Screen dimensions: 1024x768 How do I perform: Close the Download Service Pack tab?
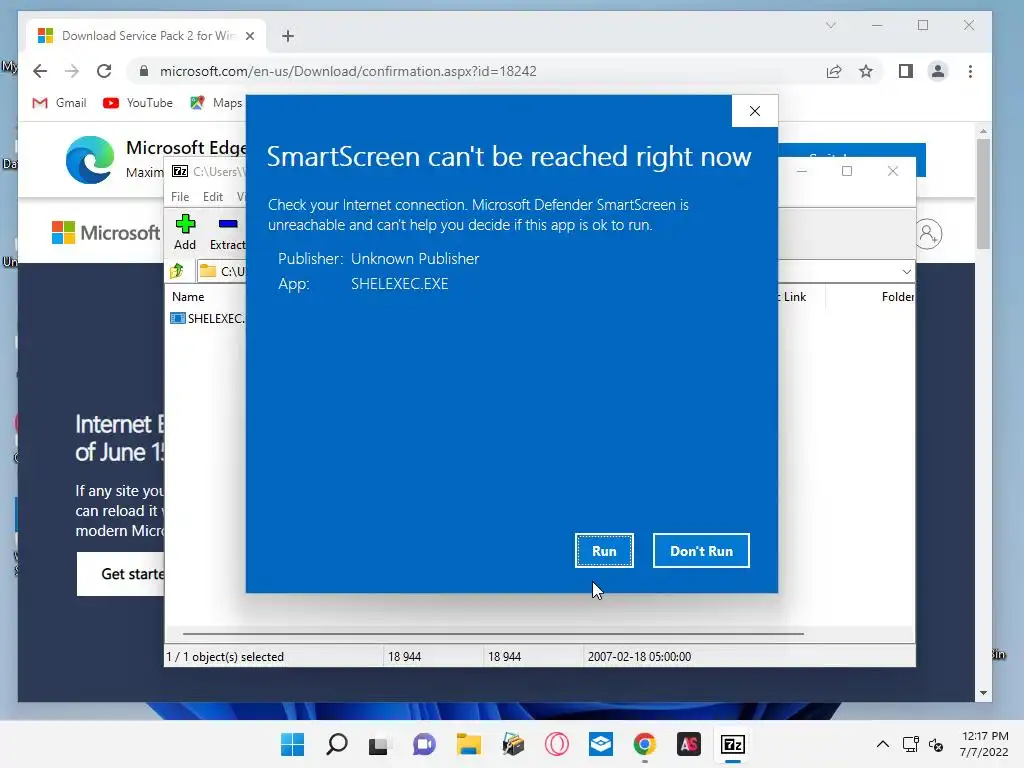click(249, 36)
